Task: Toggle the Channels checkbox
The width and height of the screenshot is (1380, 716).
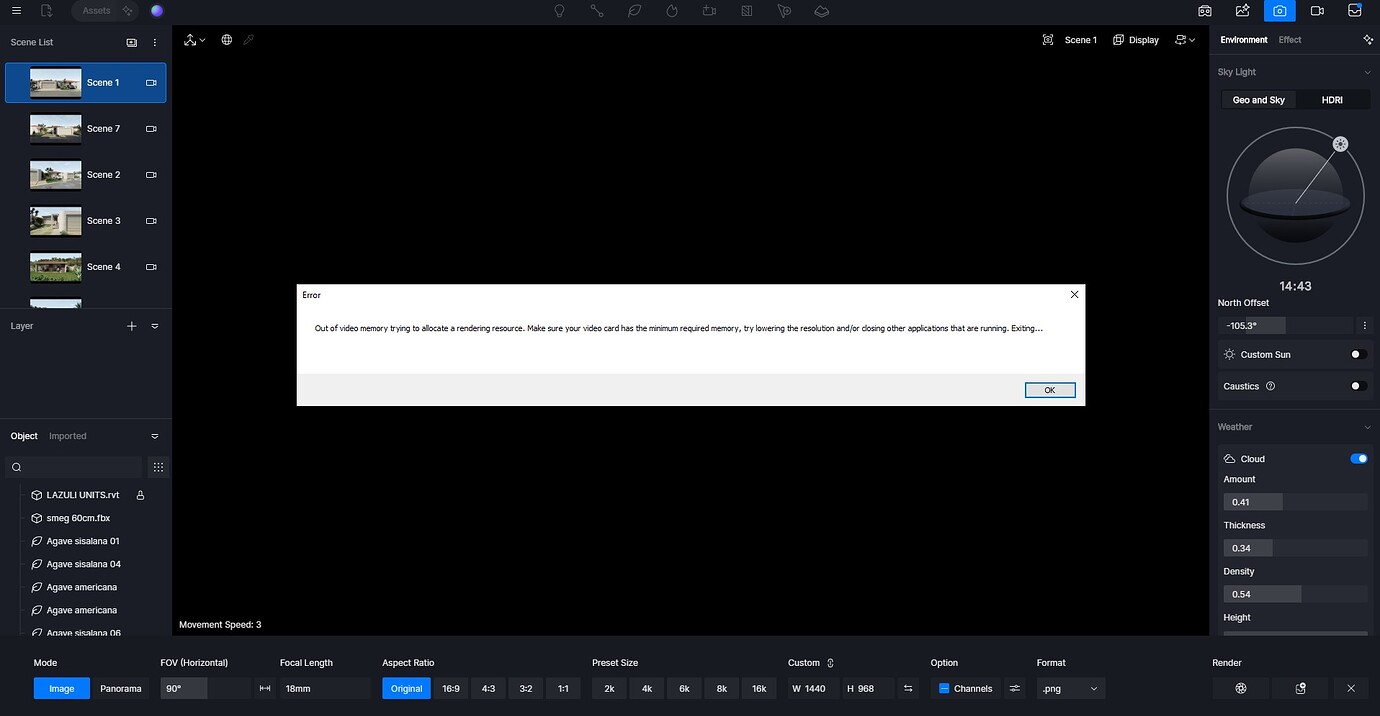Action: point(944,688)
